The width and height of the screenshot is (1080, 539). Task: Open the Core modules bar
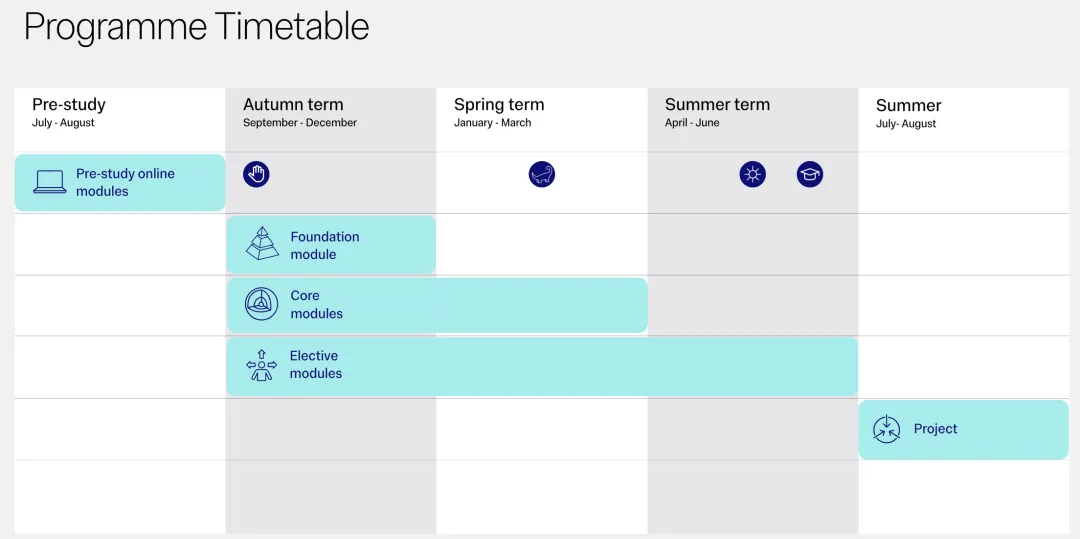click(x=437, y=305)
